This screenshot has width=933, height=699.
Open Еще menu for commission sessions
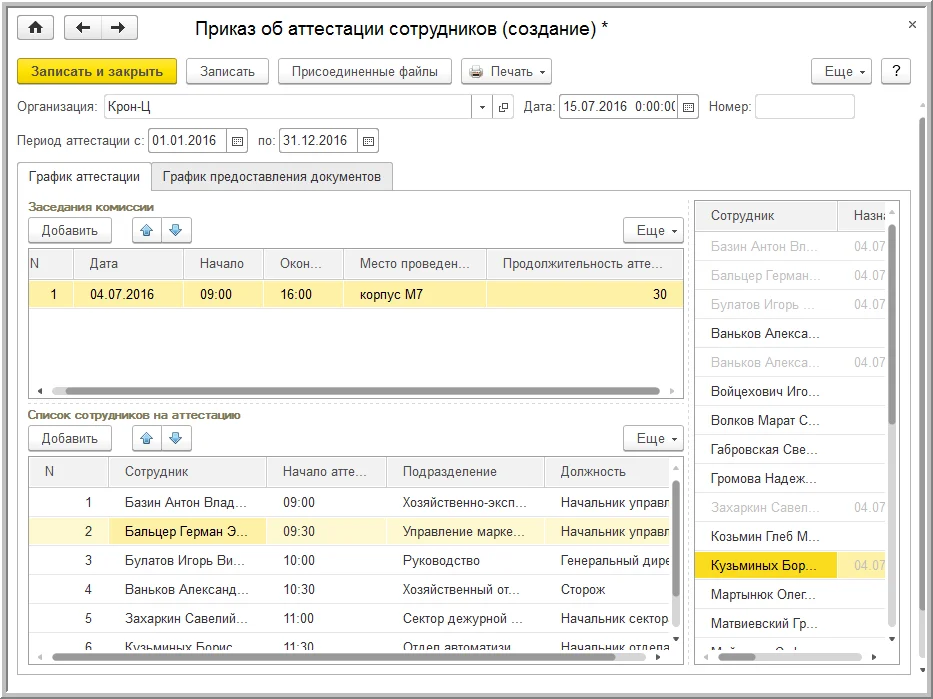coord(653,231)
